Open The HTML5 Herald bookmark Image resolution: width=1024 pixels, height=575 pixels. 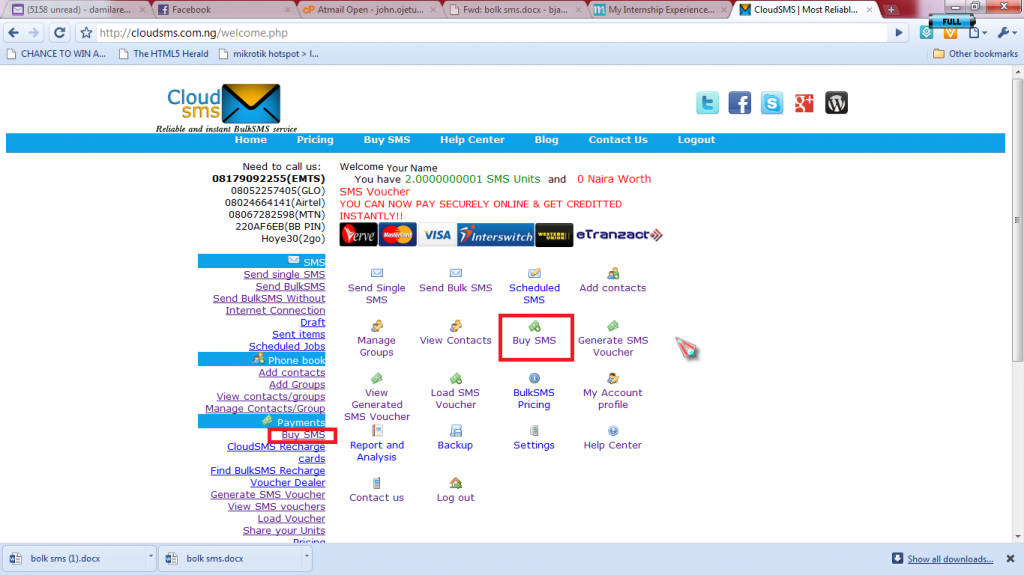(163, 54)
